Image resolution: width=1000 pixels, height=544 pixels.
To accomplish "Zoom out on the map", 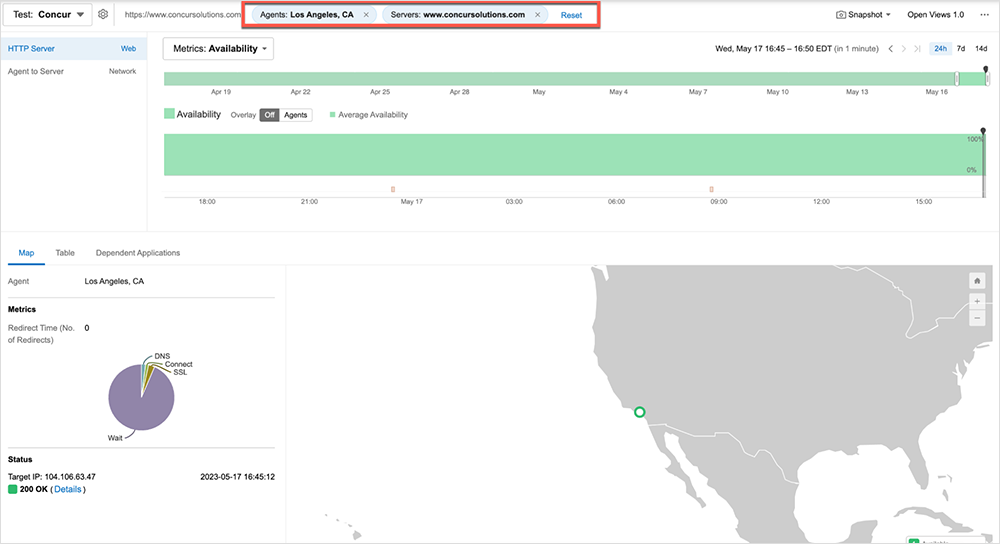I will [x=977, y=318].
